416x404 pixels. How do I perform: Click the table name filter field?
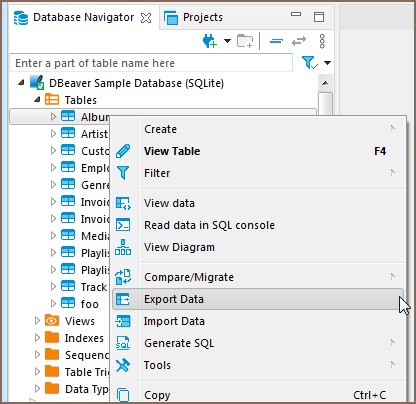[x=151, y=63]
